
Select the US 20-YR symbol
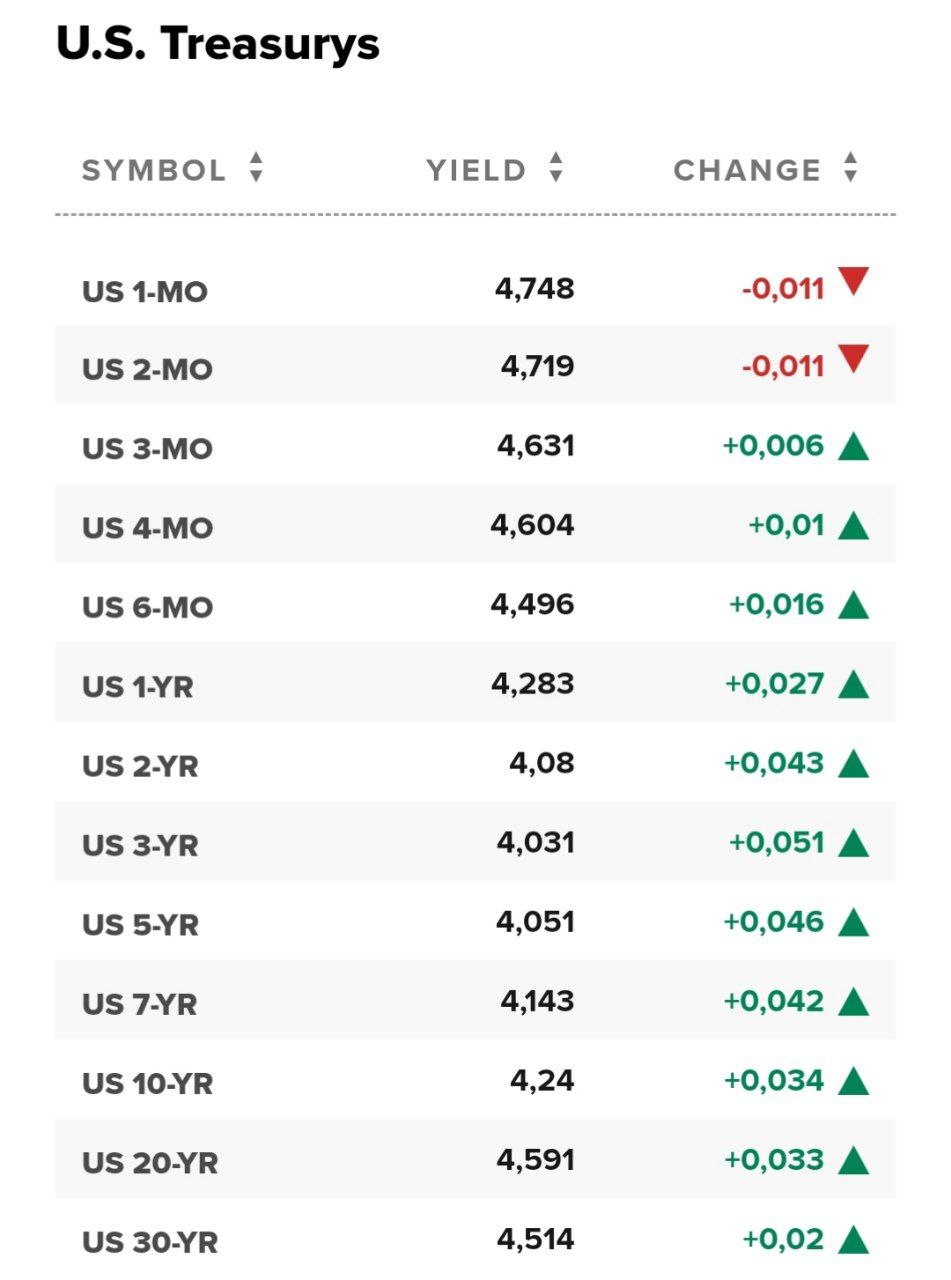(x=150, y=1163)
